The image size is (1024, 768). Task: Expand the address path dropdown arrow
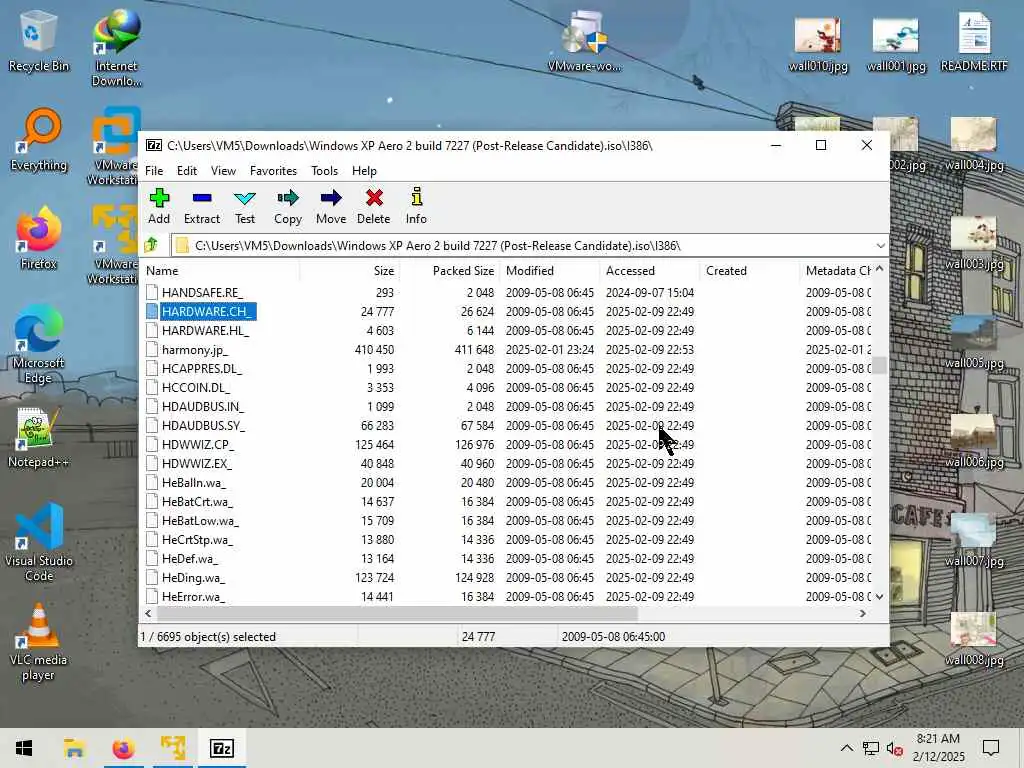click(880, 246)
